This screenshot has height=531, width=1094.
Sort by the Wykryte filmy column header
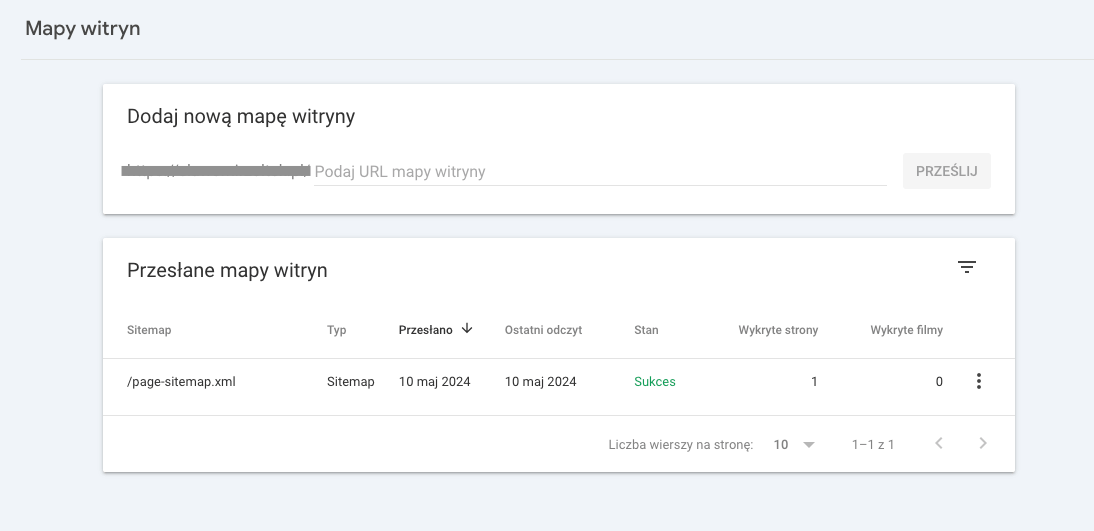click(x=906, y=330)
